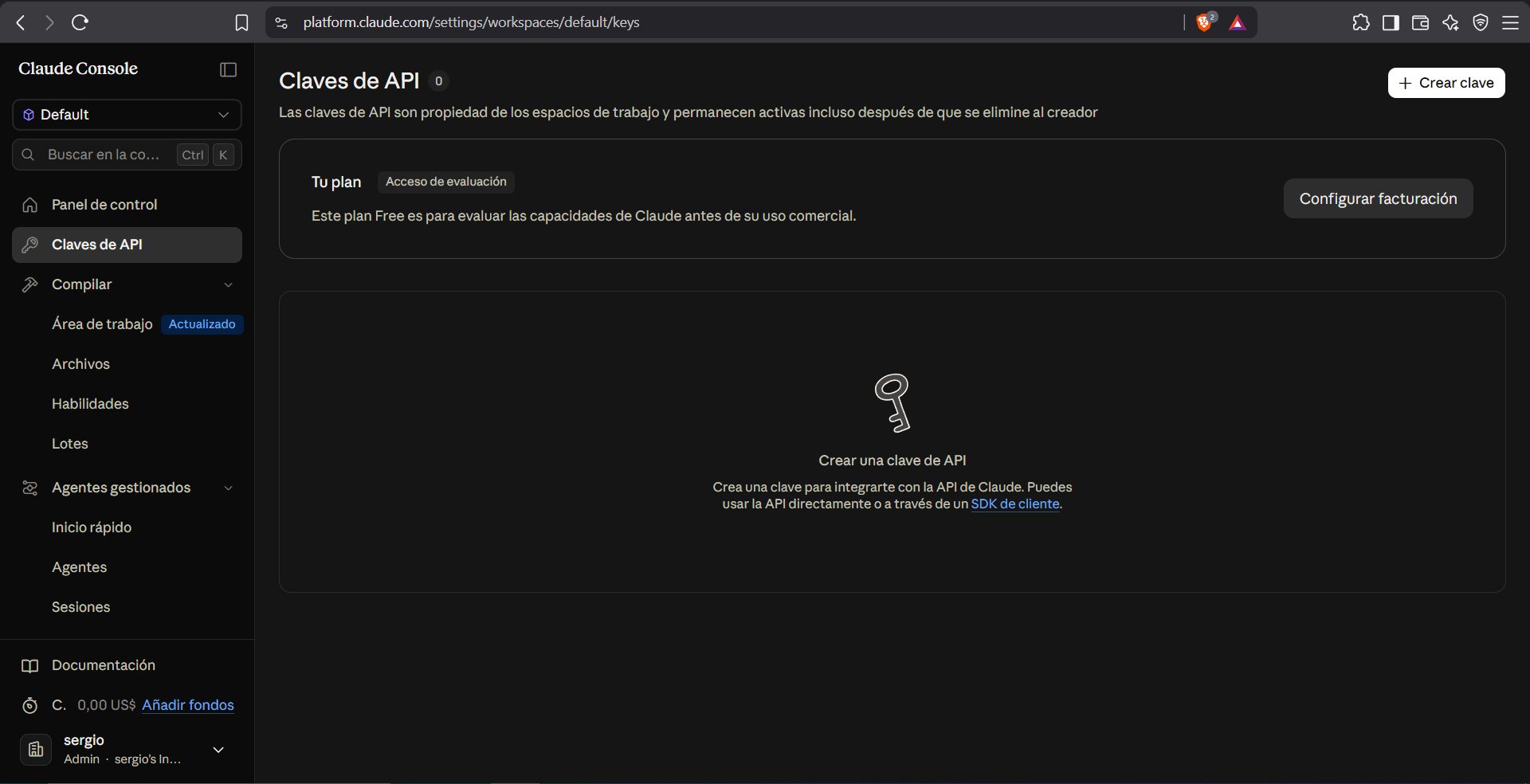Focus the Buscar en la consola search field
Image resolution: width=1530 pixels, height=784 pixels.
pyautogui.click(x=127, y=155)
